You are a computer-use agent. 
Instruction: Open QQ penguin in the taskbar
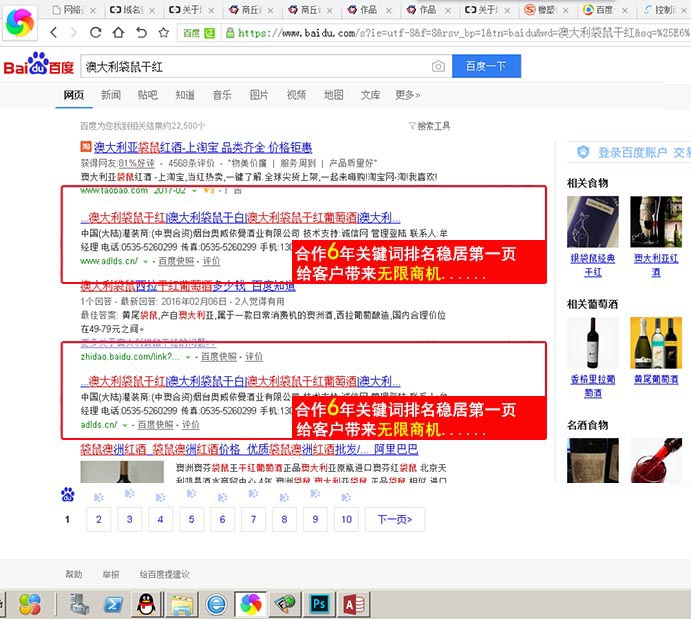pos(146,604)
